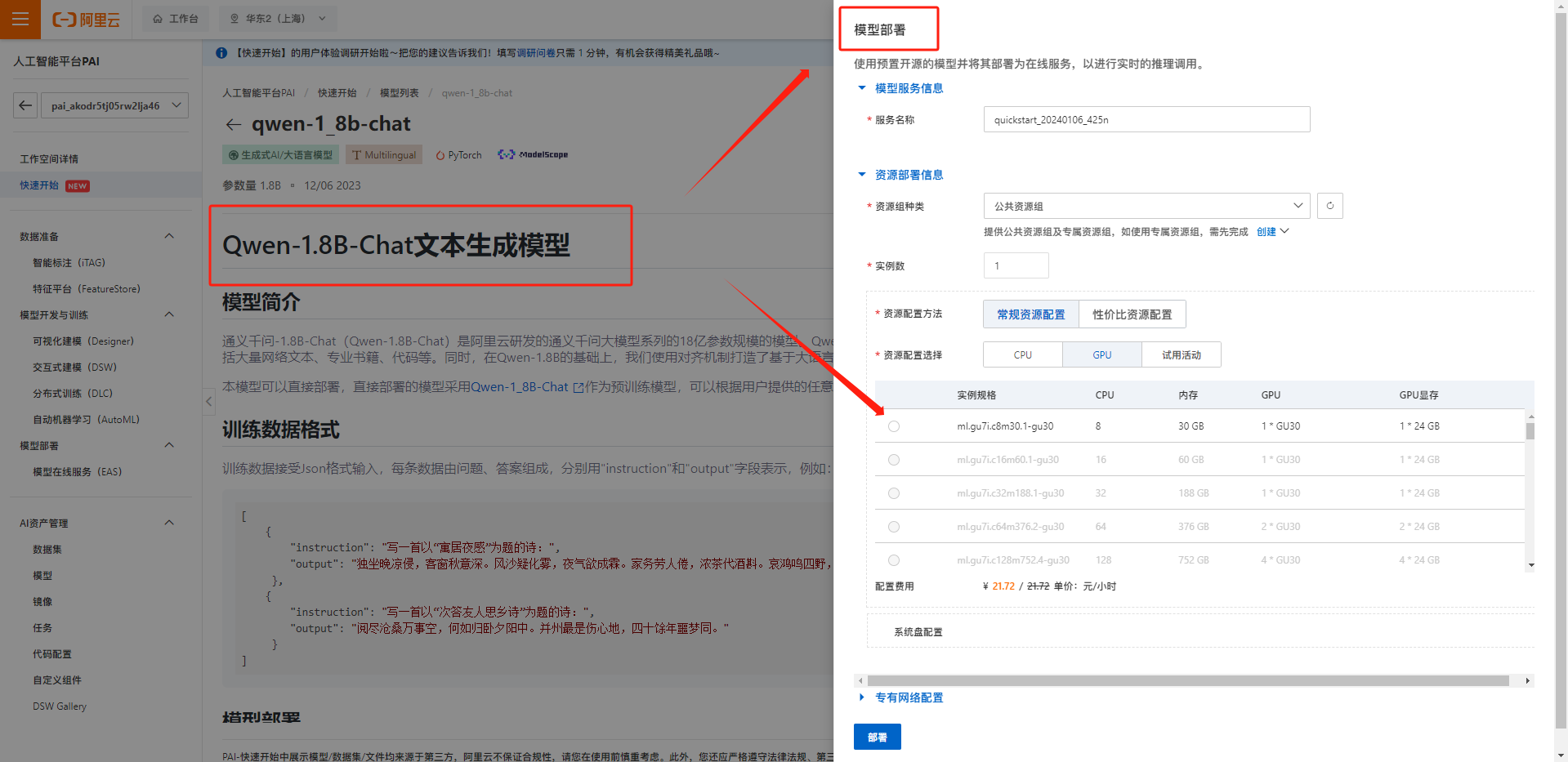The height and width of the screenshot is (762, 1568).
Task: Open the hamburger main menu
Action: (x=20, y=19)
